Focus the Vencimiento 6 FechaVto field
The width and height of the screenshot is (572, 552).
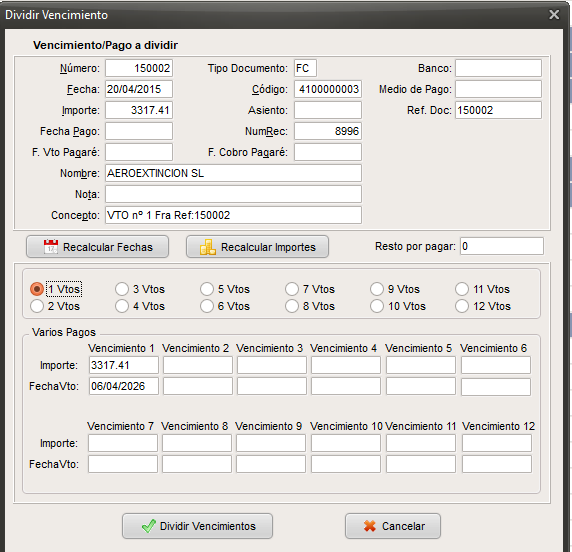[496, 386]
